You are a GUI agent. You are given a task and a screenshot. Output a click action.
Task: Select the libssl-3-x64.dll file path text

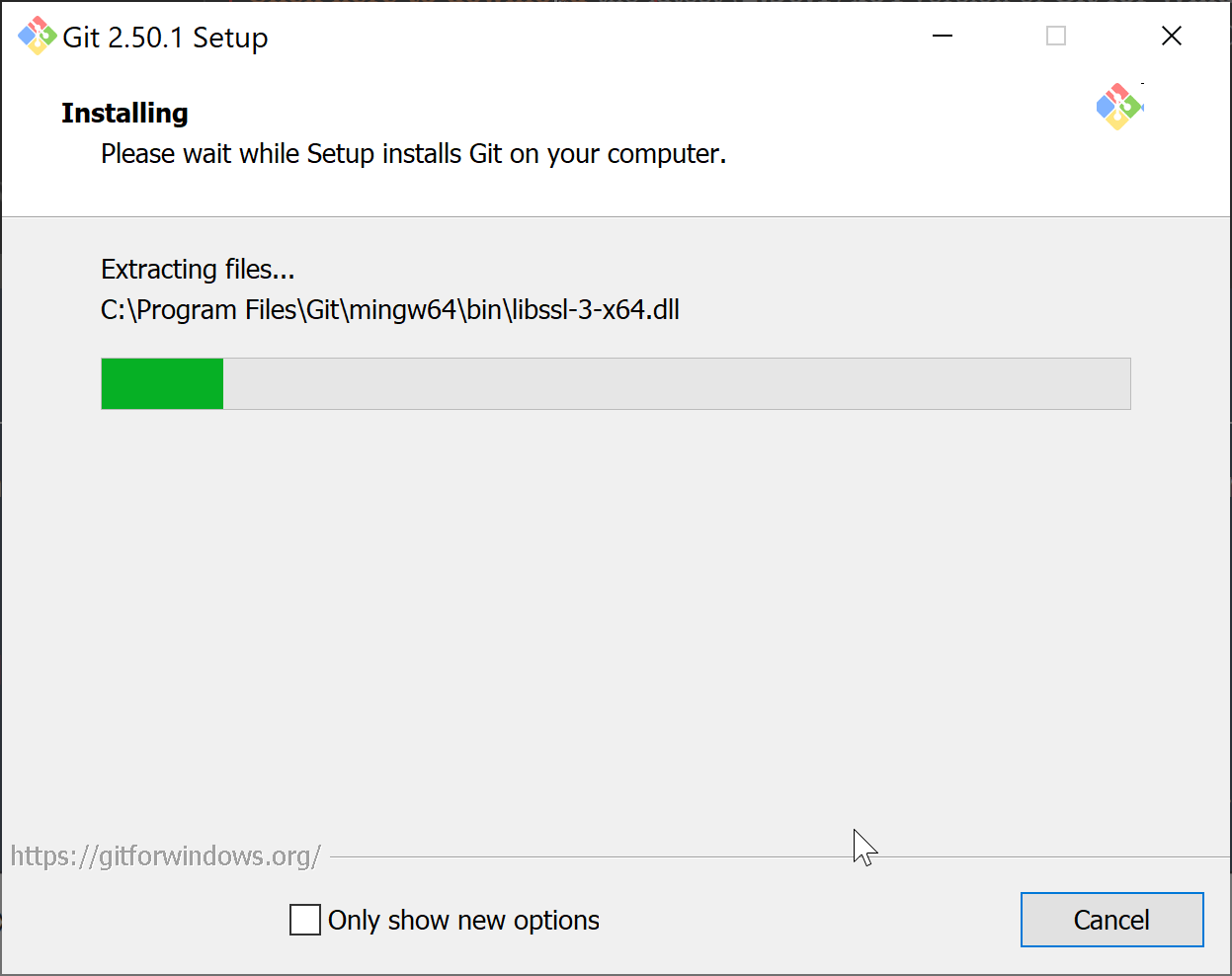point(390,310)
